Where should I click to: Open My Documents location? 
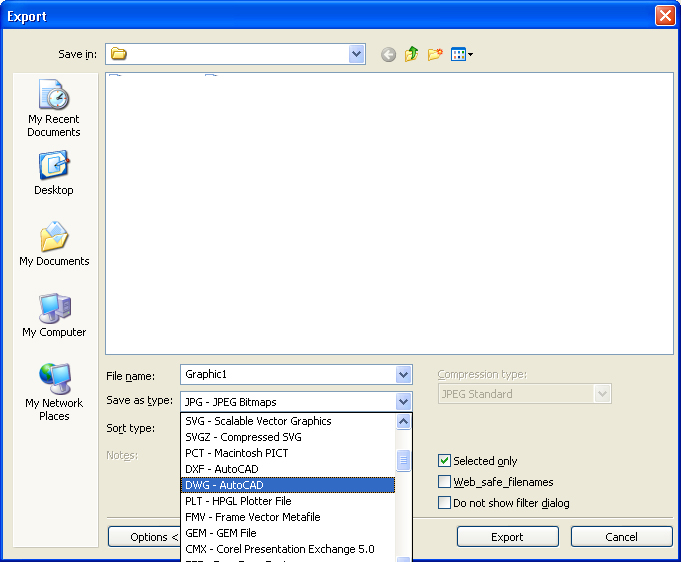[54, 244]
